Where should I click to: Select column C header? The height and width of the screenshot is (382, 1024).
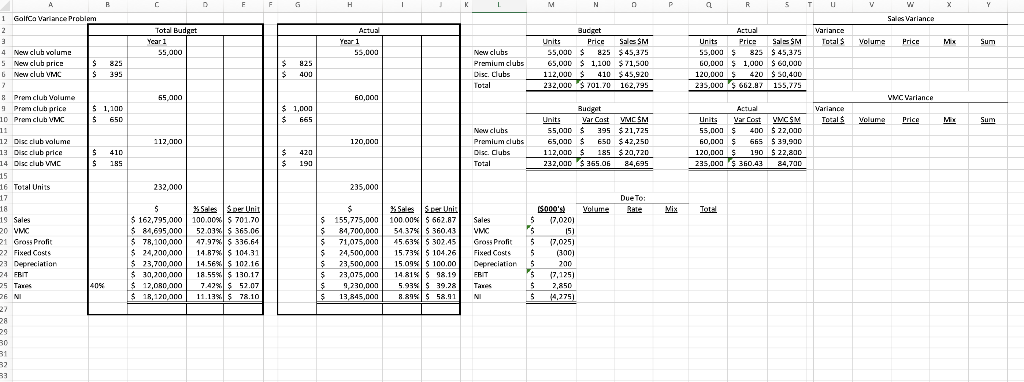coord(157,5)
